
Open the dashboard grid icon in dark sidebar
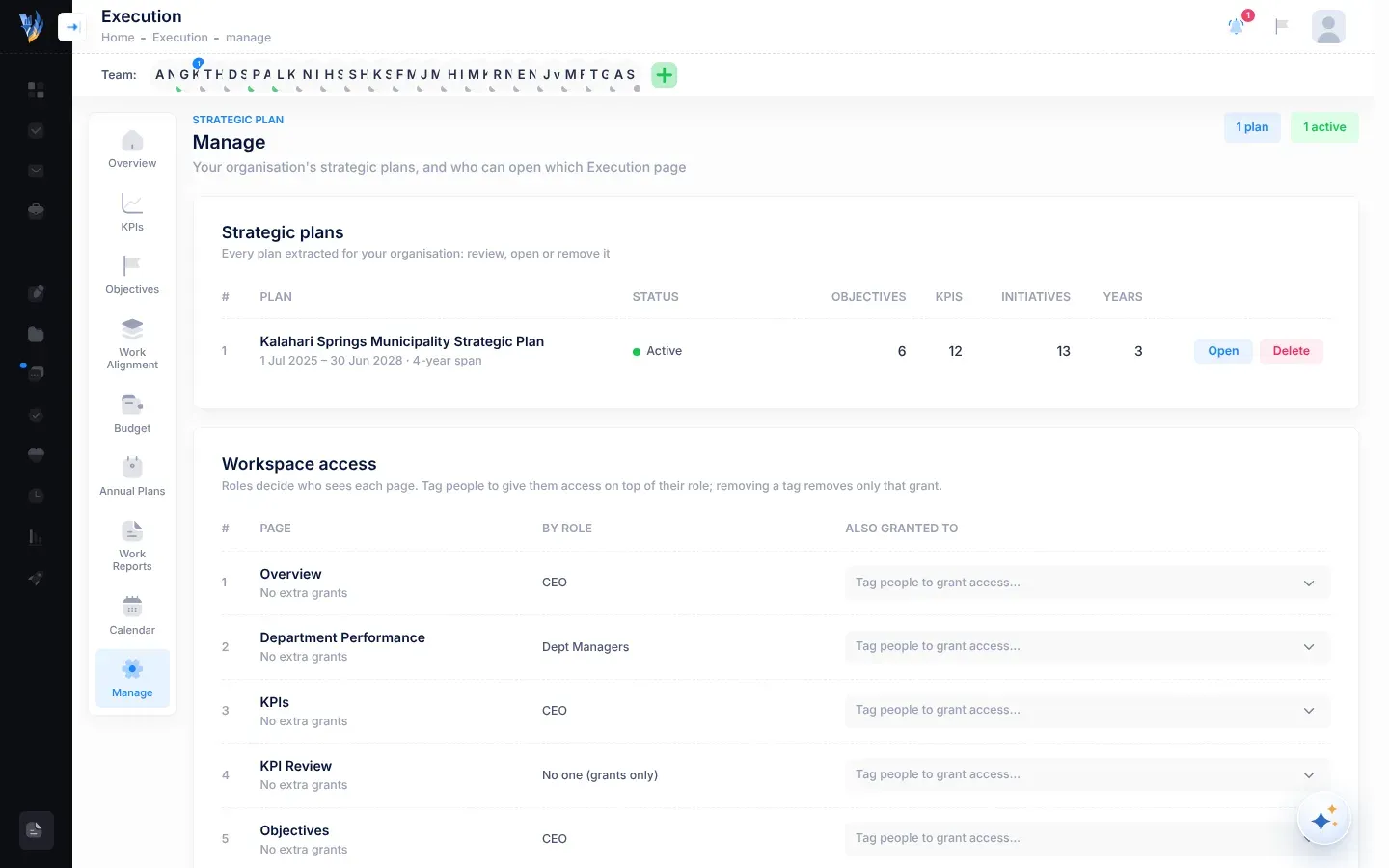click(x=36, y=90)
